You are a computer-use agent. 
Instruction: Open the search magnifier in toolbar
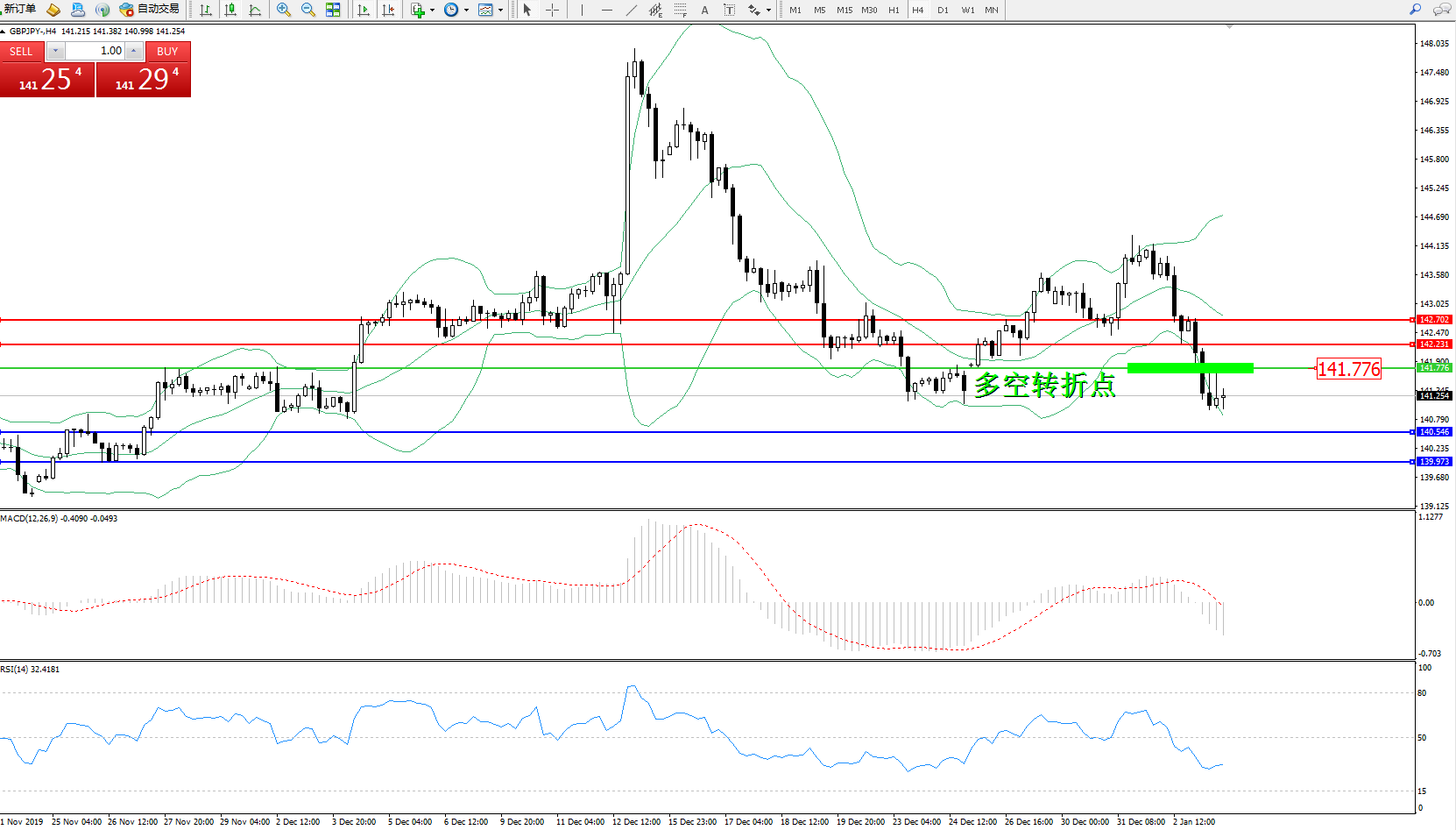(x=1415, y=10)
